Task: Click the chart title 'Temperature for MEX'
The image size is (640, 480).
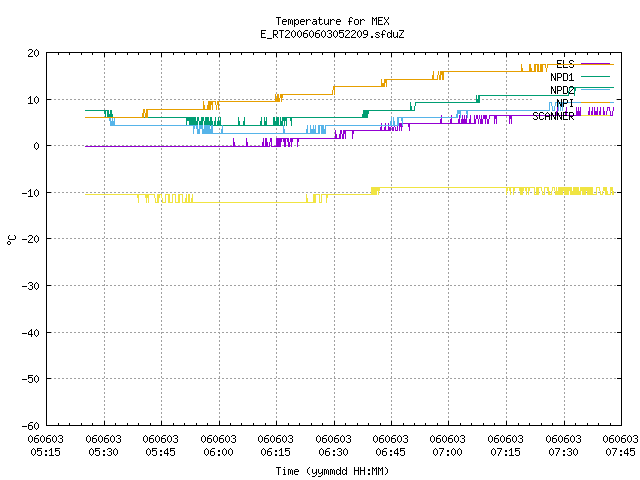Action: (x=332, y=21)
